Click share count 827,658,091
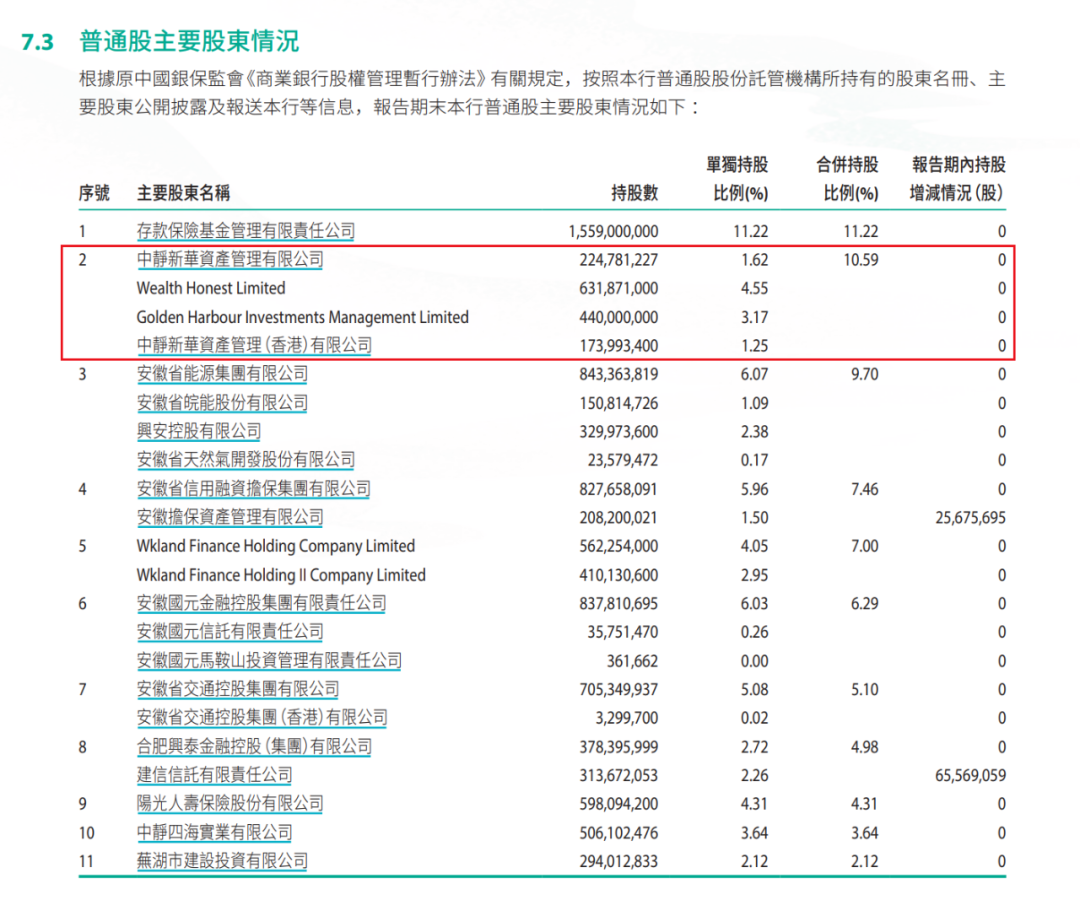1080x916 pixels. pyautogui.click(x=619, y=489)
